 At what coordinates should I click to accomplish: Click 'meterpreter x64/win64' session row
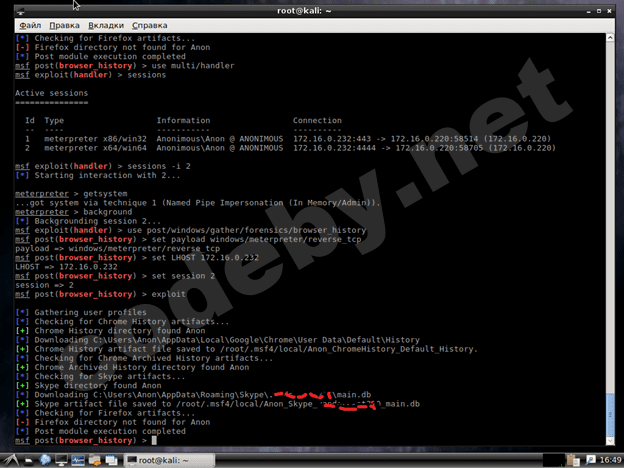(290, 148)
